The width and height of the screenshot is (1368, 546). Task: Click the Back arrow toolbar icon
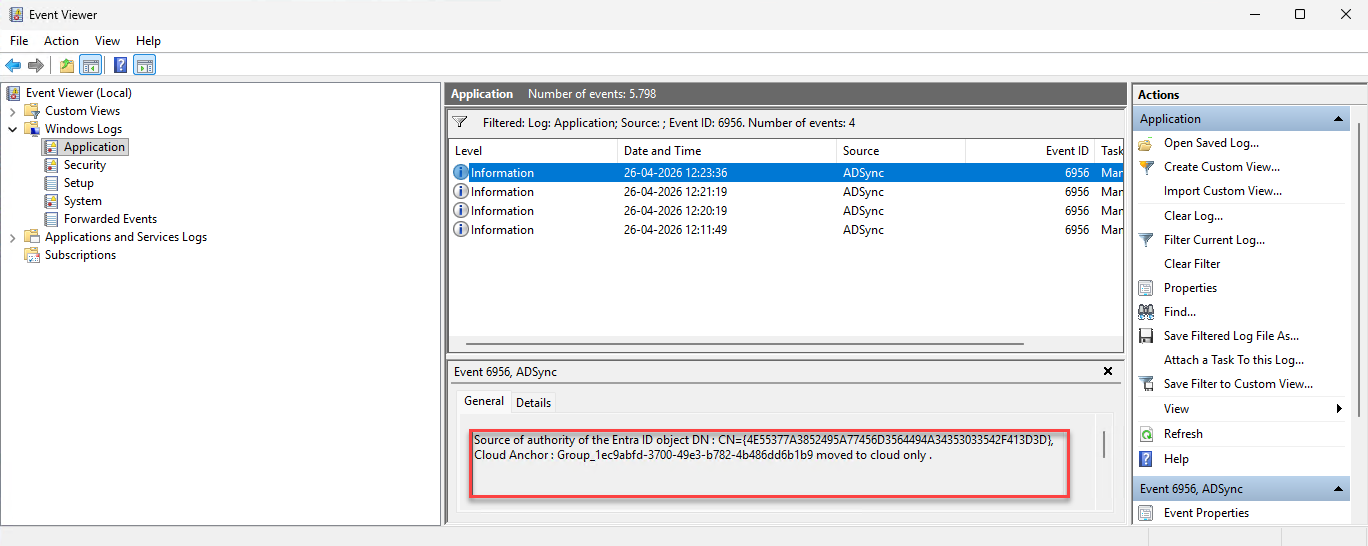[x=13, y=66]
